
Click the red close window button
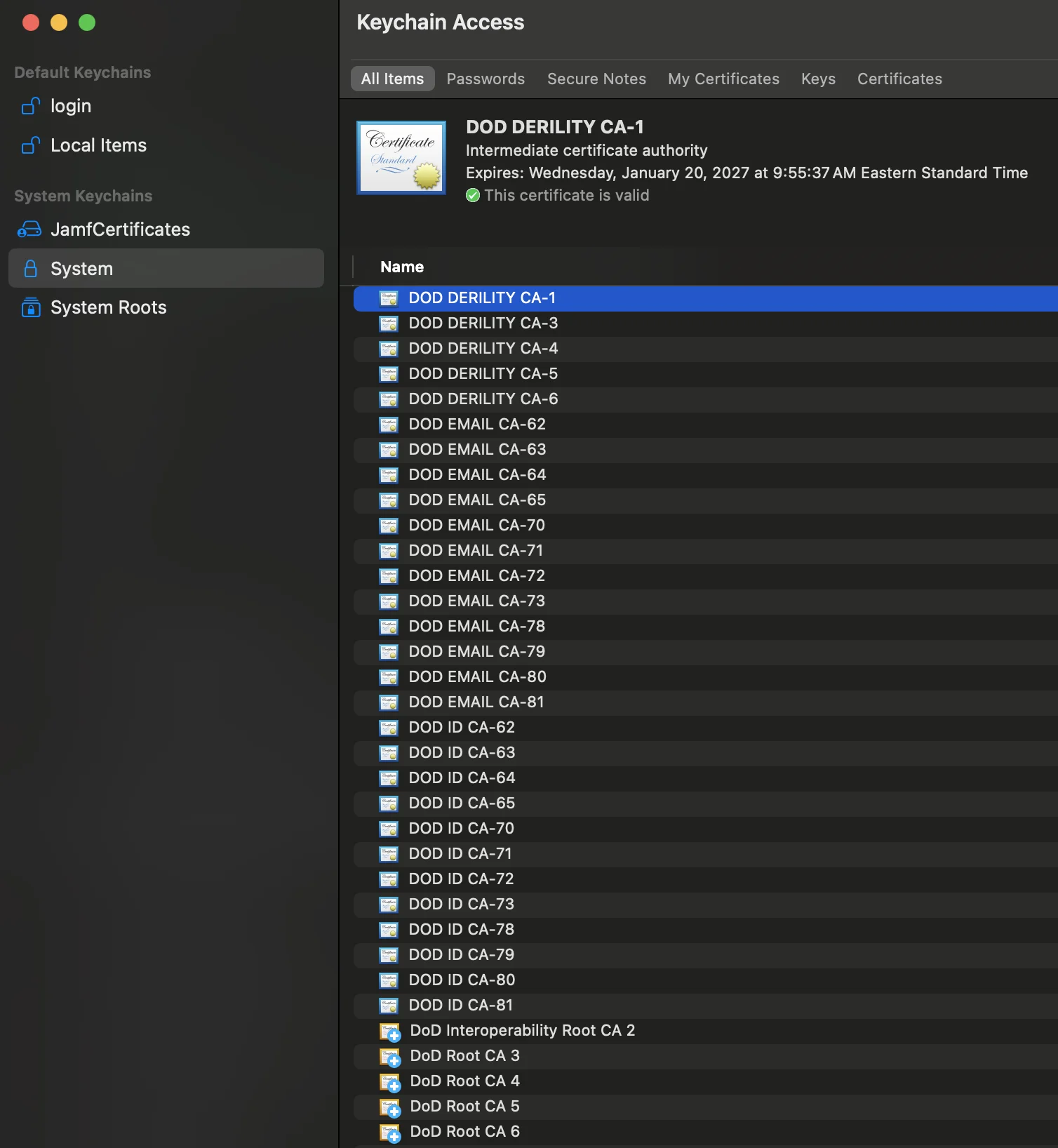[31, 22]
